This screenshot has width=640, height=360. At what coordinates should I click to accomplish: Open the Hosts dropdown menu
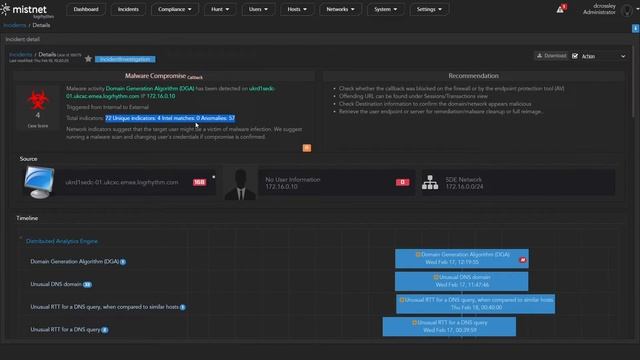[x=297, y=9]
